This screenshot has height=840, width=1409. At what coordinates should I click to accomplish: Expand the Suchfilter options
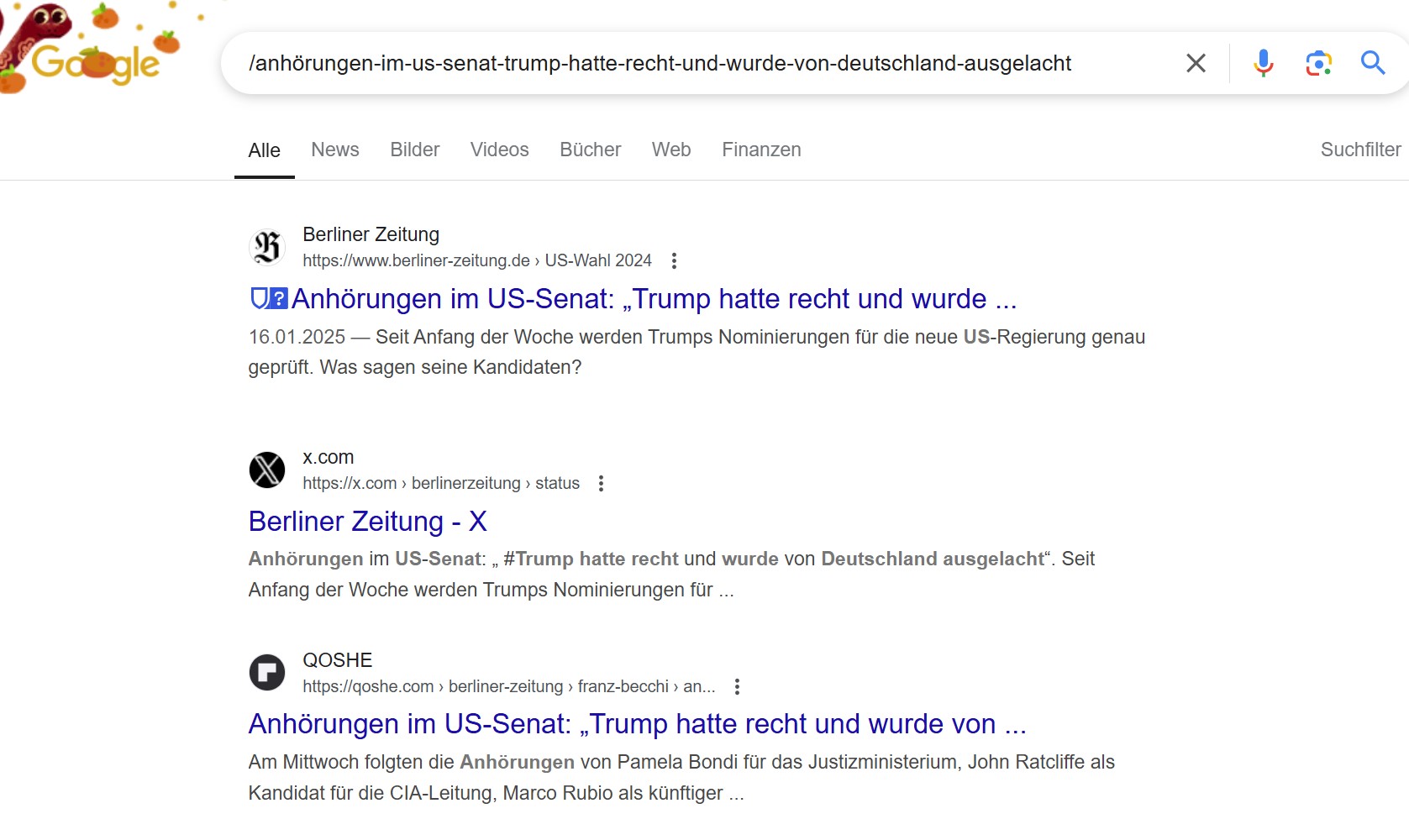(x=1360, y=150)
